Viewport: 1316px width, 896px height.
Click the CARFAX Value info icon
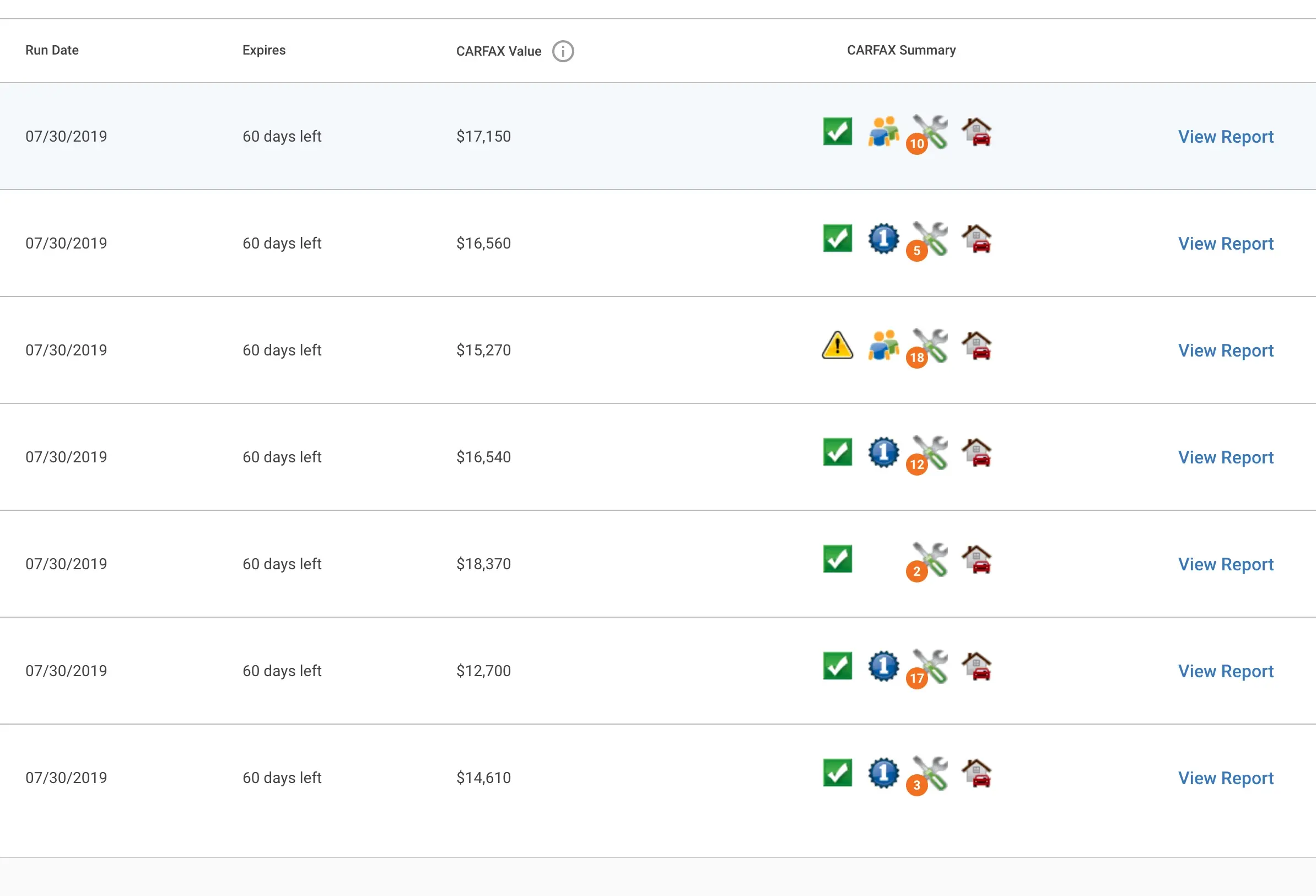coord(563,51)
